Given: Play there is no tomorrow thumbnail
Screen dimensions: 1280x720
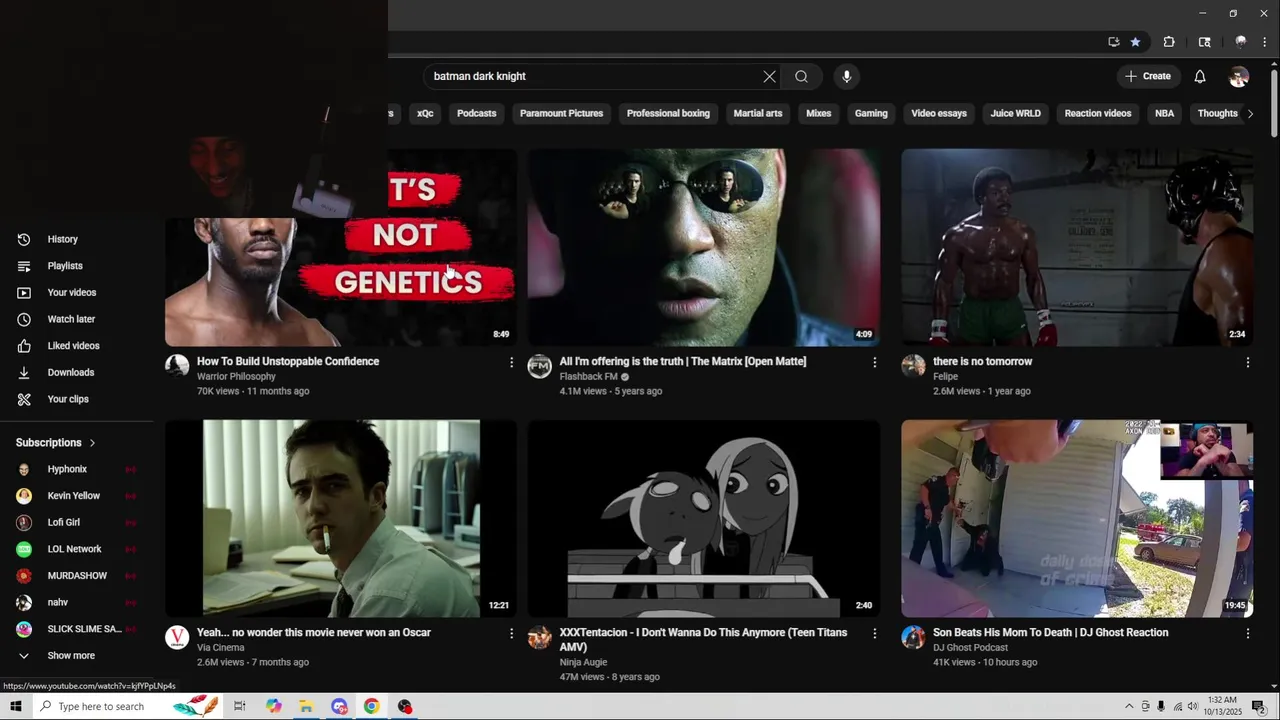Looking at the screenshot, I should tap(1077, 248).
